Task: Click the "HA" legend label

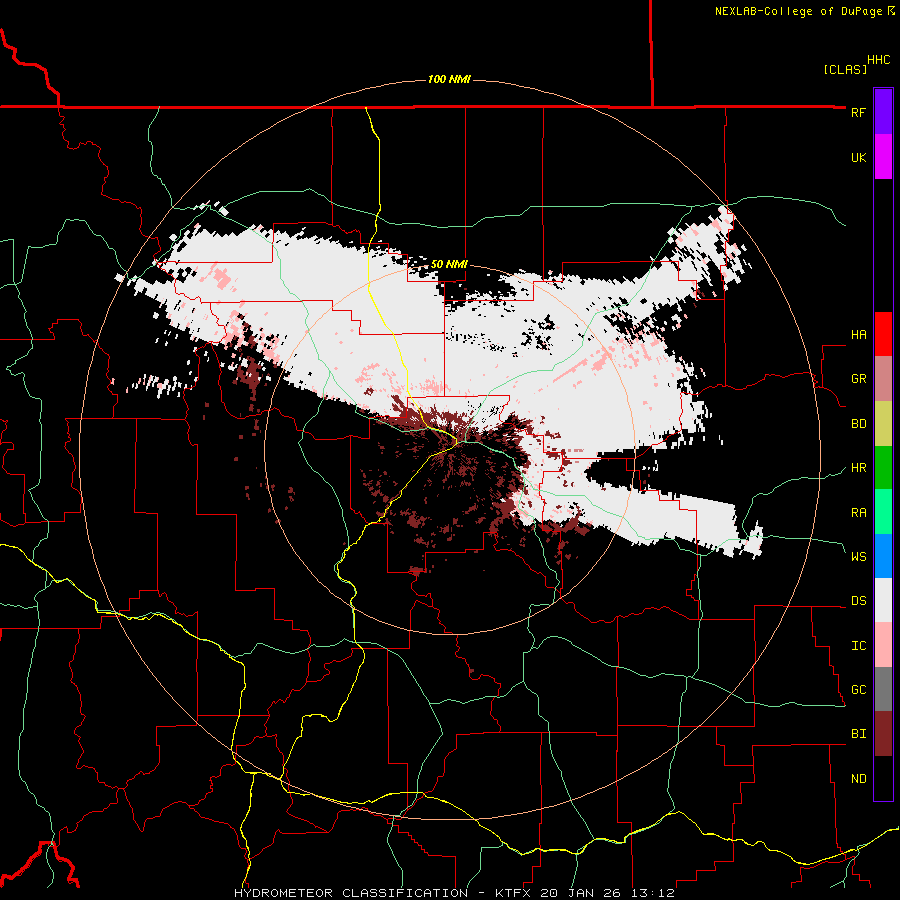Action: 858,335
